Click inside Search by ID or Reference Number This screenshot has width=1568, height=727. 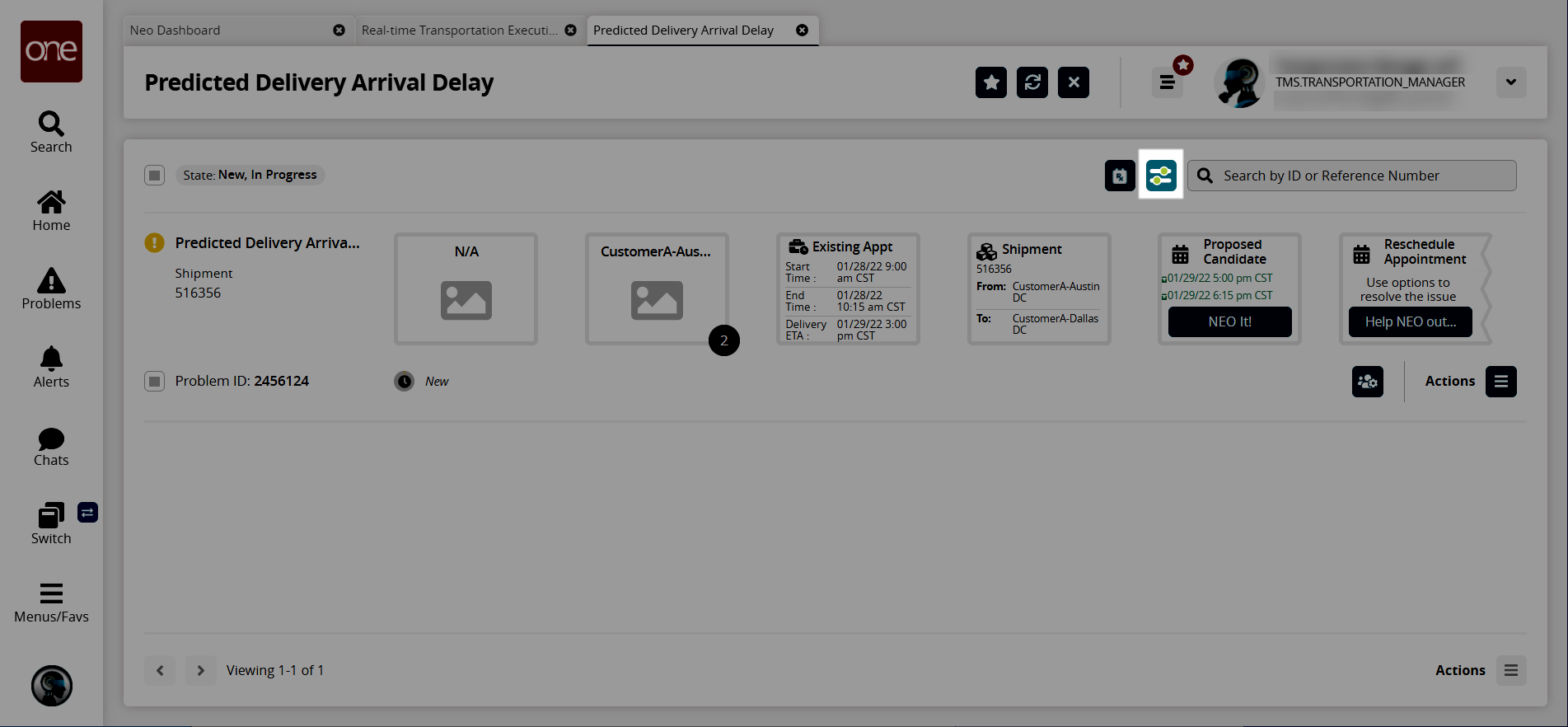(1352, 176)
